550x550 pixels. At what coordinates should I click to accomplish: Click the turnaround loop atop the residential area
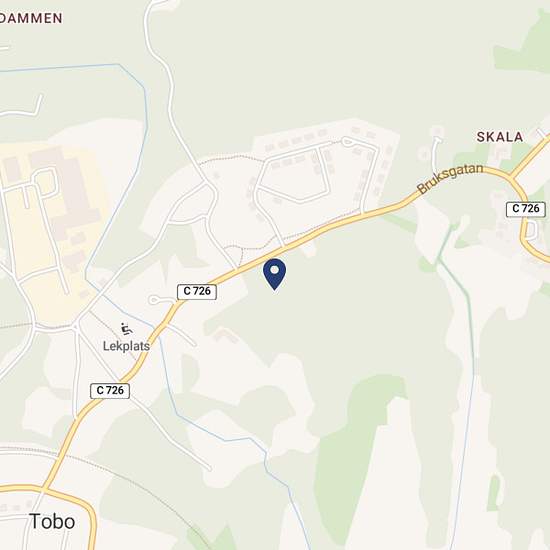(x=348, y=142)
